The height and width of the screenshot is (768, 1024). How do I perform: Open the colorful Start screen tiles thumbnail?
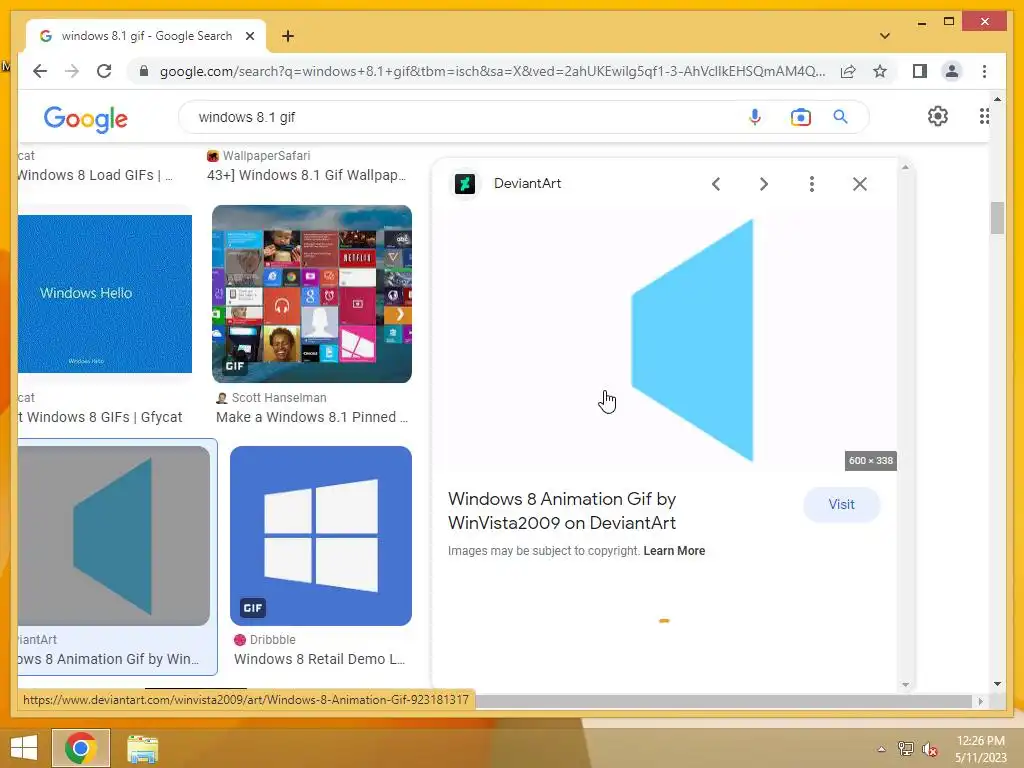point(312,294)
